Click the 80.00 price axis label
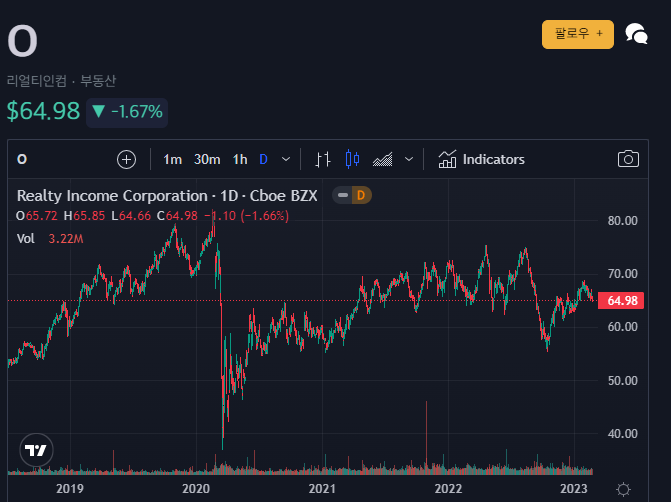671x502 pixels. click(623, 221)
